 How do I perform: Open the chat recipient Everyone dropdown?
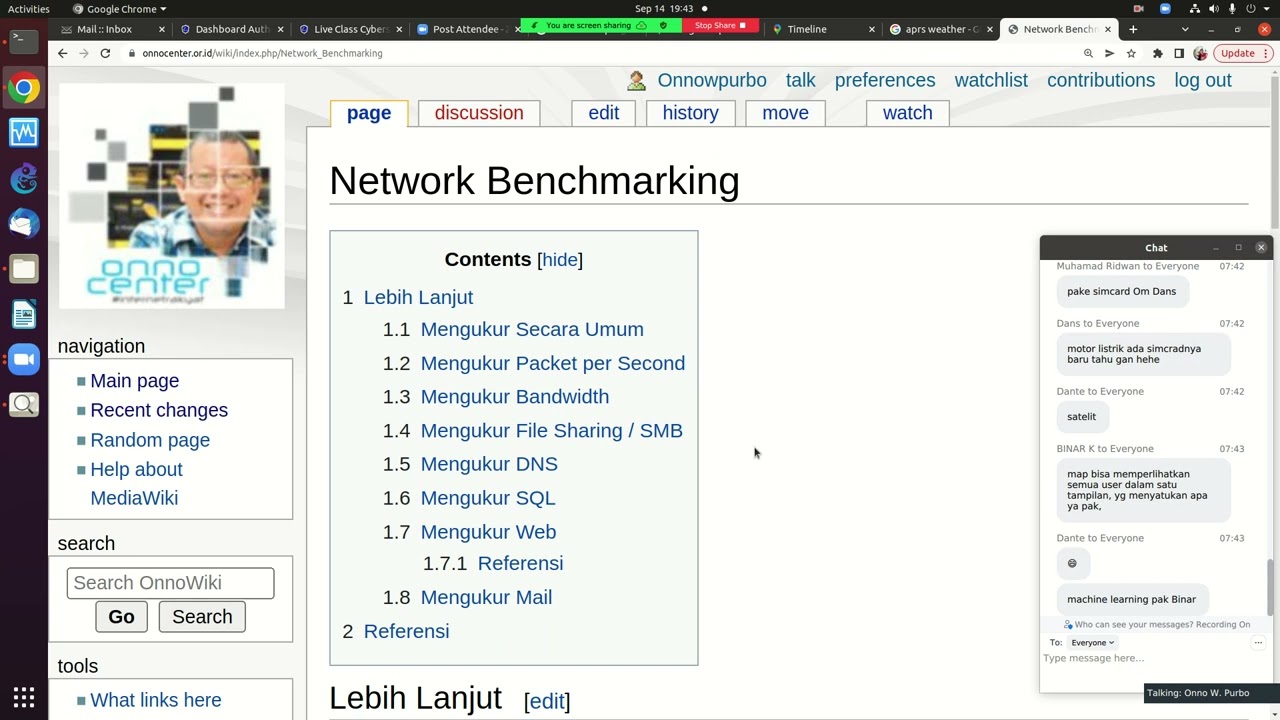pyautogui.click(x=1092, y=642)
